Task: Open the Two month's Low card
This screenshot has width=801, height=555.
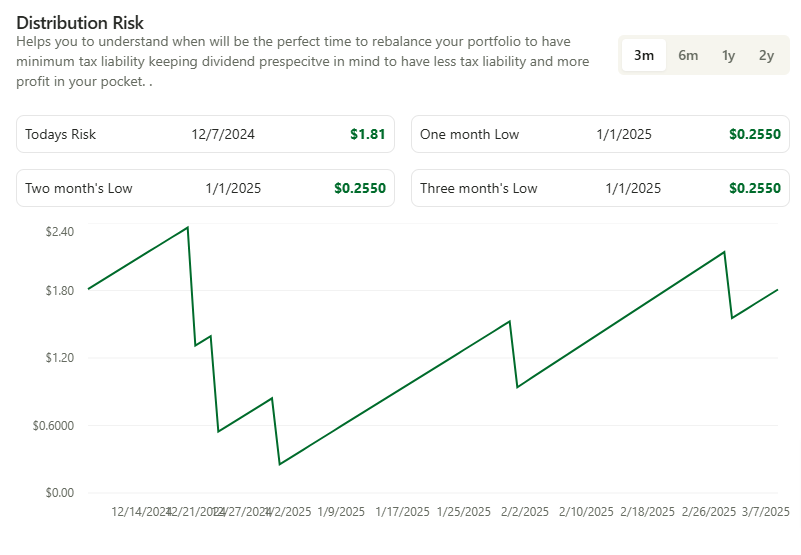Action: [205, 188]
